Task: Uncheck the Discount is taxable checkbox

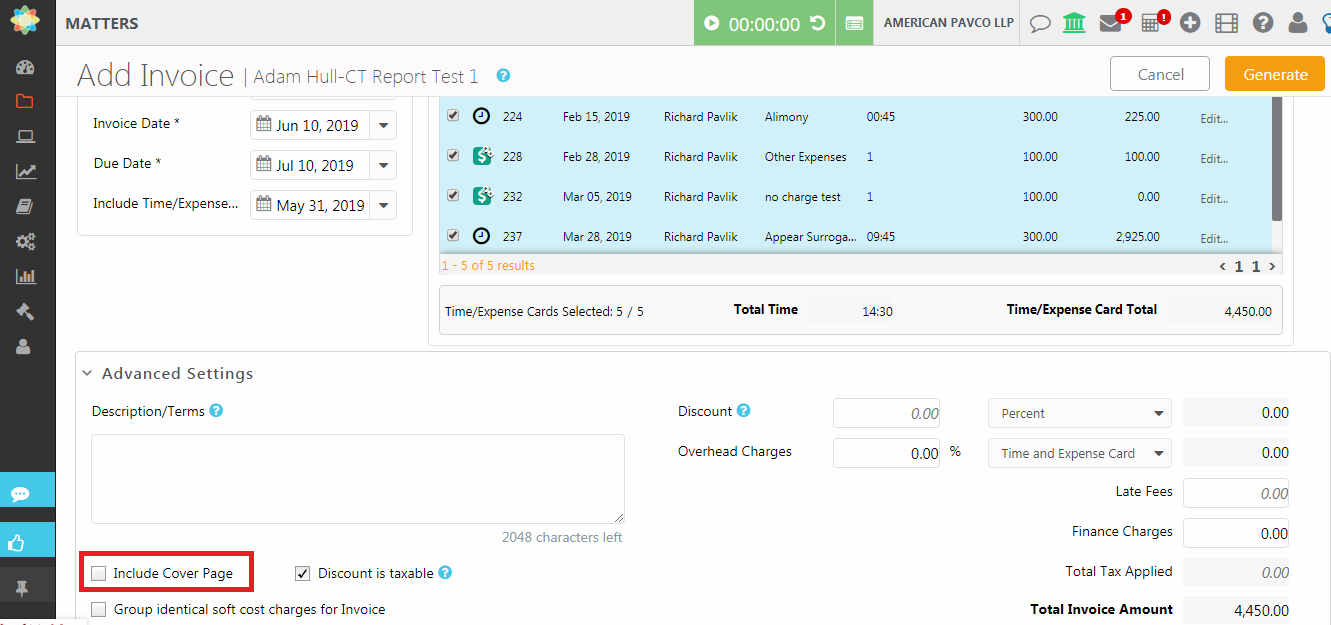Action: tap(303, 573)
